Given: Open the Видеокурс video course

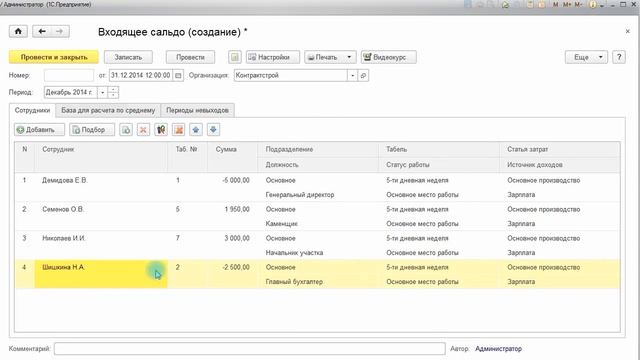Looking at the screenshot, I should click(389, 57).
